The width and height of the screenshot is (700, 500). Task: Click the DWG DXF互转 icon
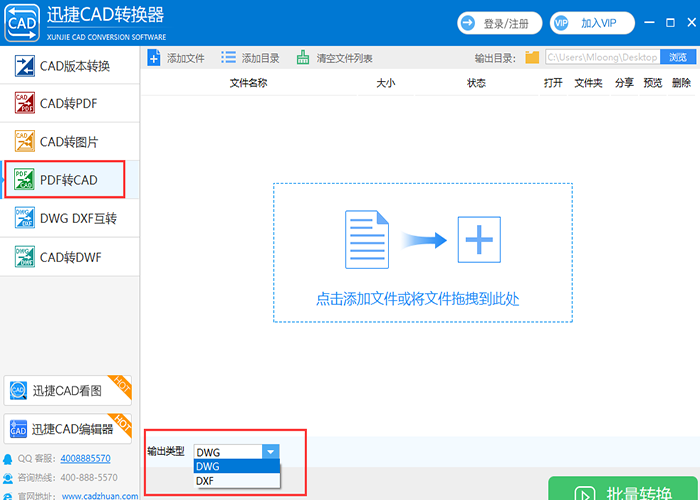[25, 218]
